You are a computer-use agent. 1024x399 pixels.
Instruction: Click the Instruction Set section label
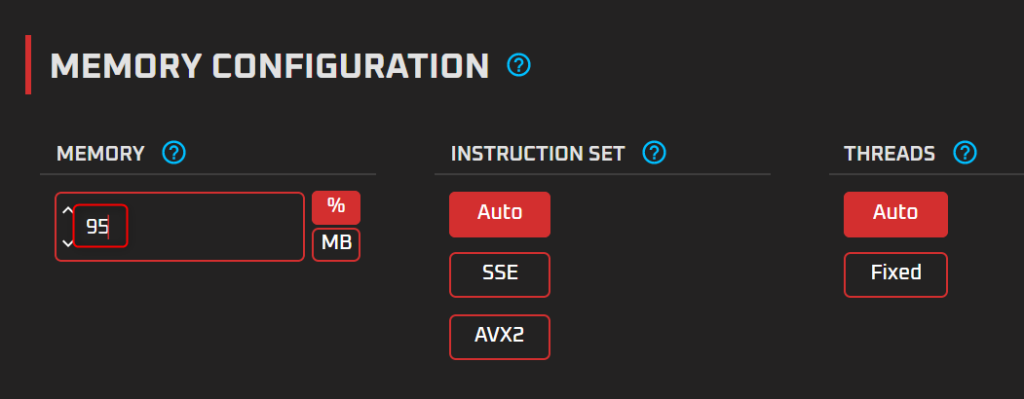pos(537,154)
